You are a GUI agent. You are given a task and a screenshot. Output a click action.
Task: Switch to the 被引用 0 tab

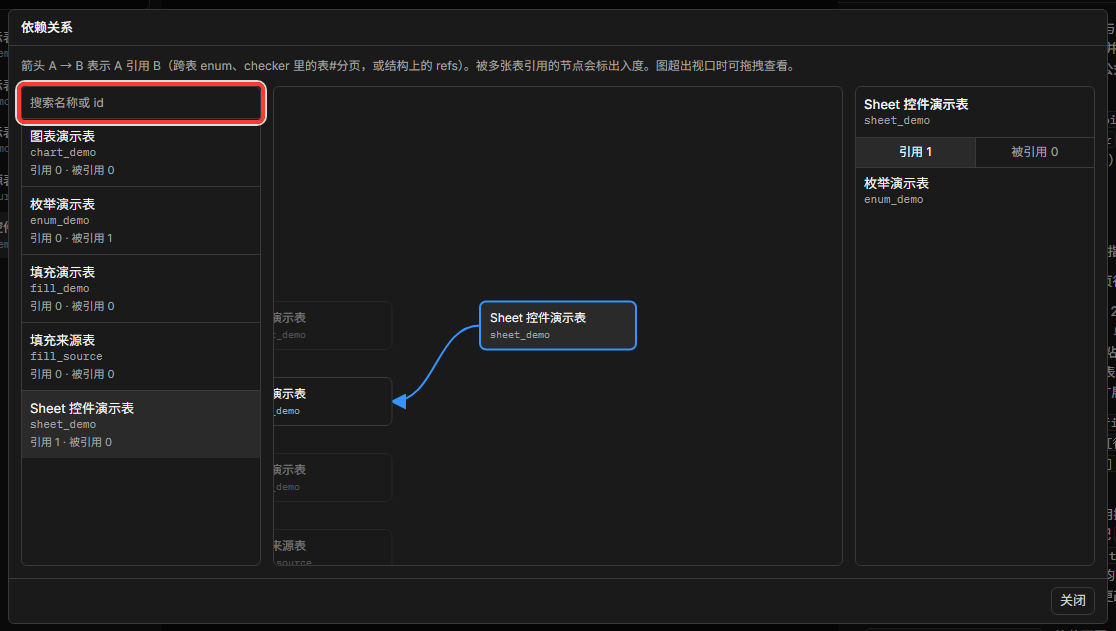(x=1034, y=152)
